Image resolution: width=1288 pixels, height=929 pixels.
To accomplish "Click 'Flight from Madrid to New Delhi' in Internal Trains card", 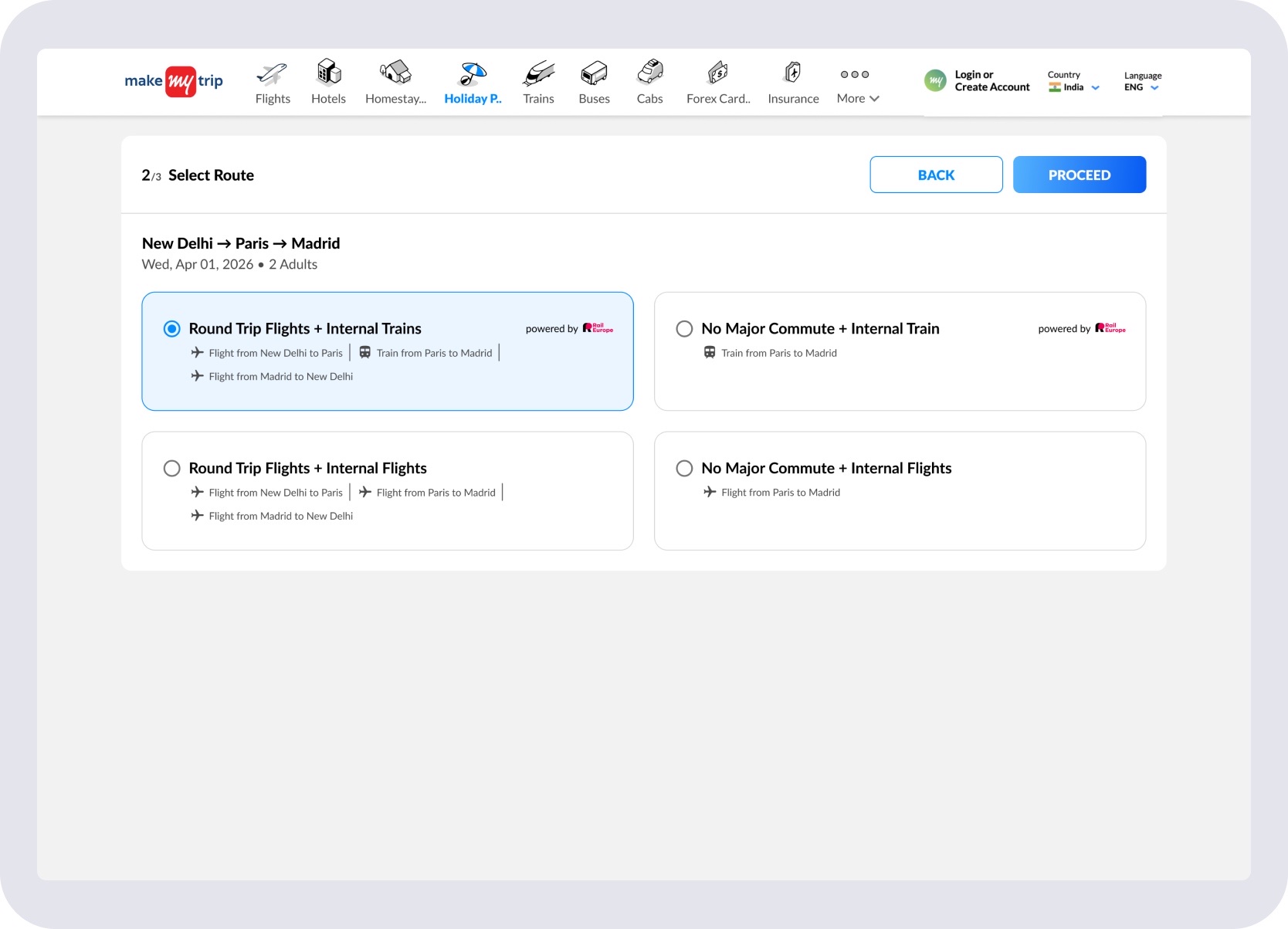I will (x=280, y=377).
